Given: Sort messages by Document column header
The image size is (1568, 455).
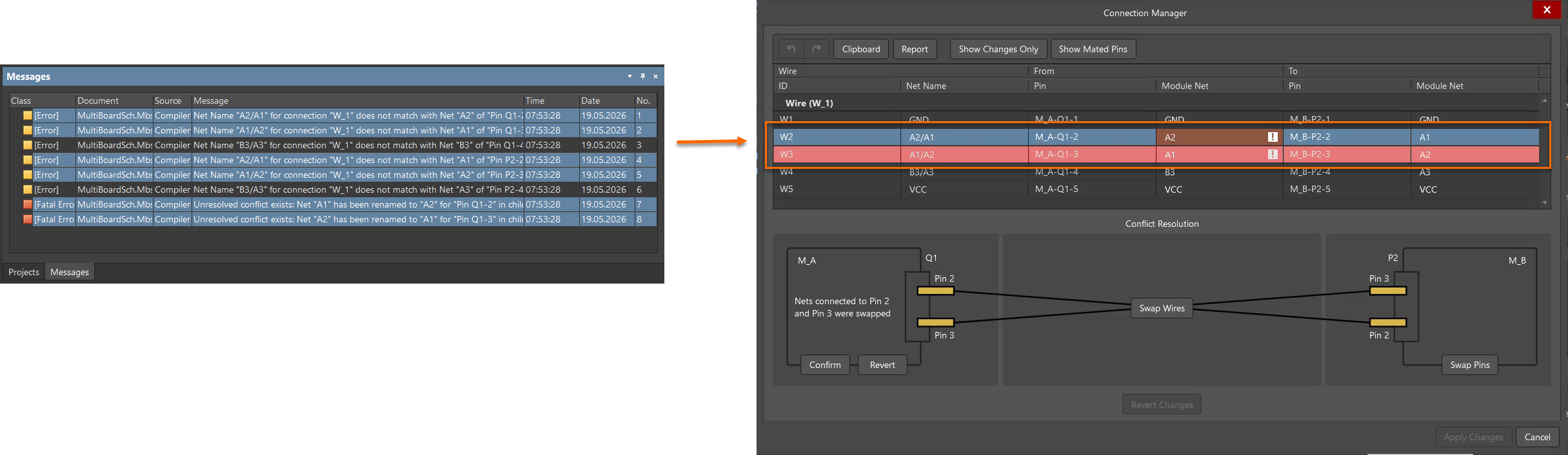Looking at the screenshot, I should (x=114, y=101).
